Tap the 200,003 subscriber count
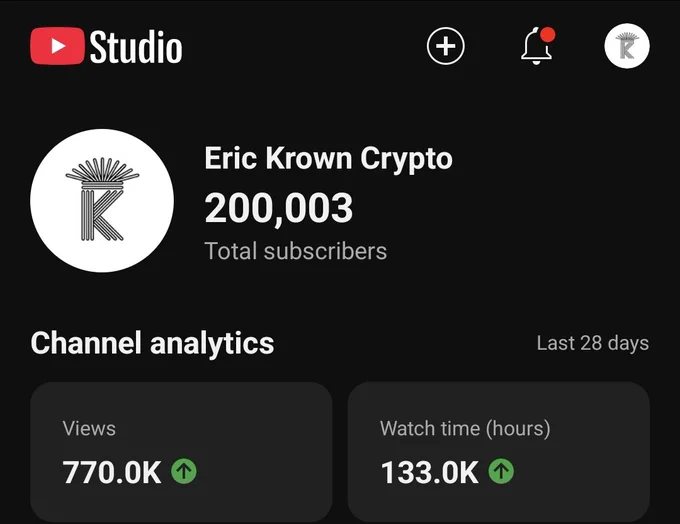680x524 pixels. [x=278, y=209]
